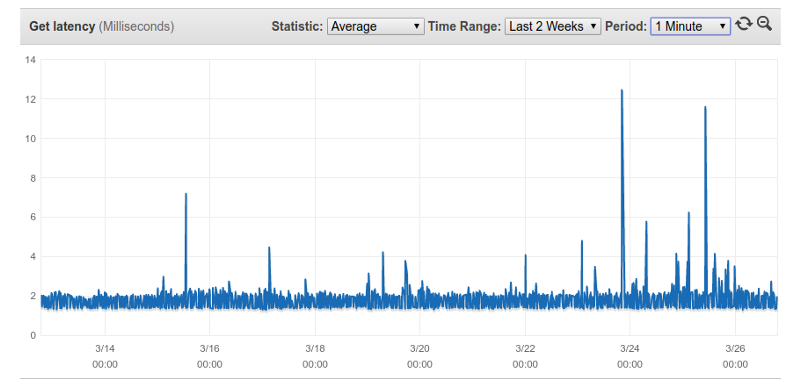The width and height of the screenshot is (800, 379).
Task: Click the Time Range label text
Action: coord(464,27)
